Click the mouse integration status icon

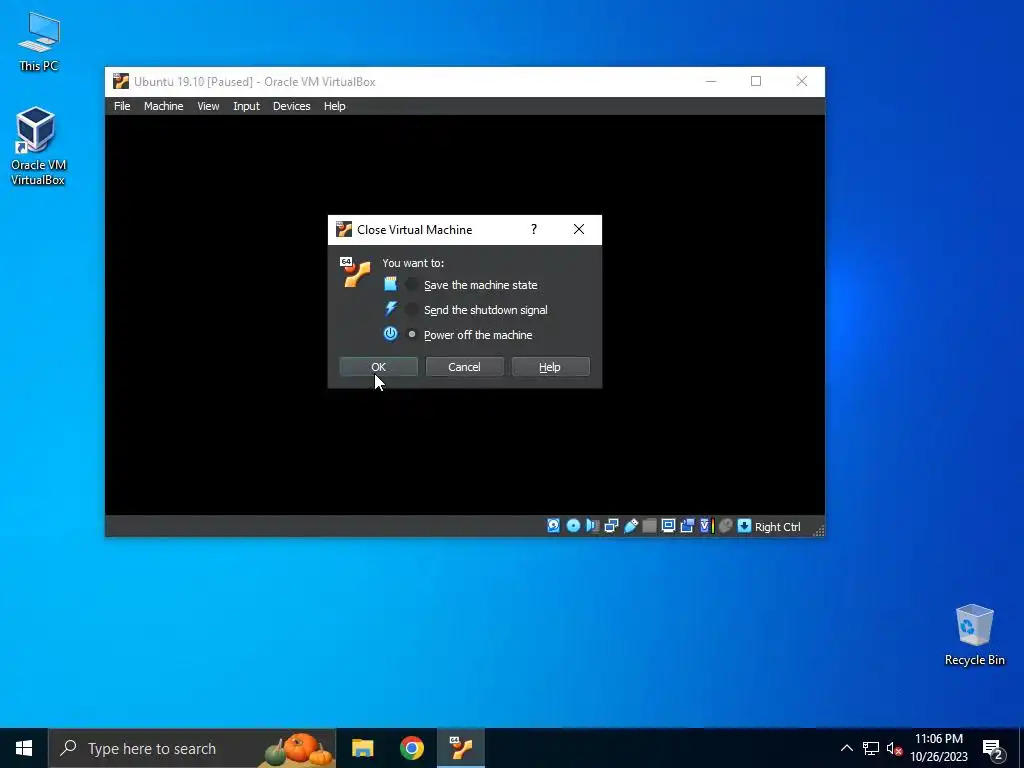725,526
